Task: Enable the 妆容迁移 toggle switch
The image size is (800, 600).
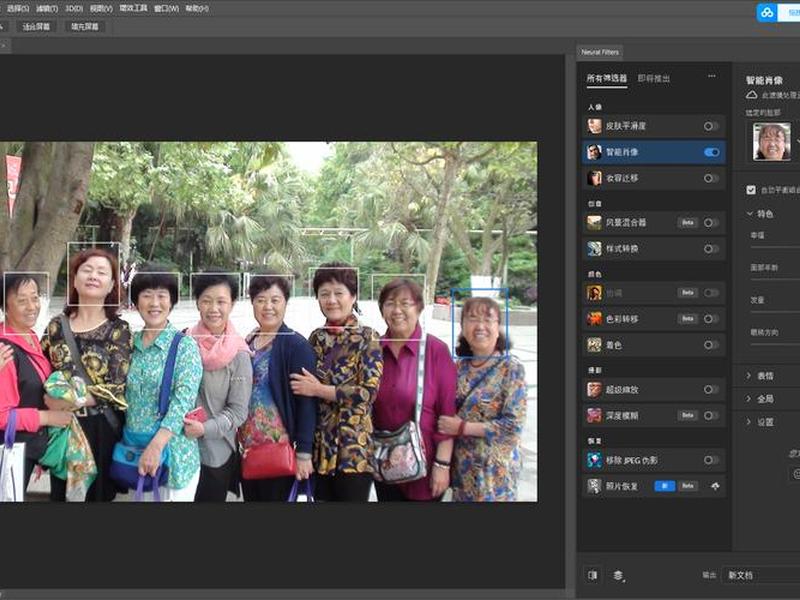Action: pos(711,178)
